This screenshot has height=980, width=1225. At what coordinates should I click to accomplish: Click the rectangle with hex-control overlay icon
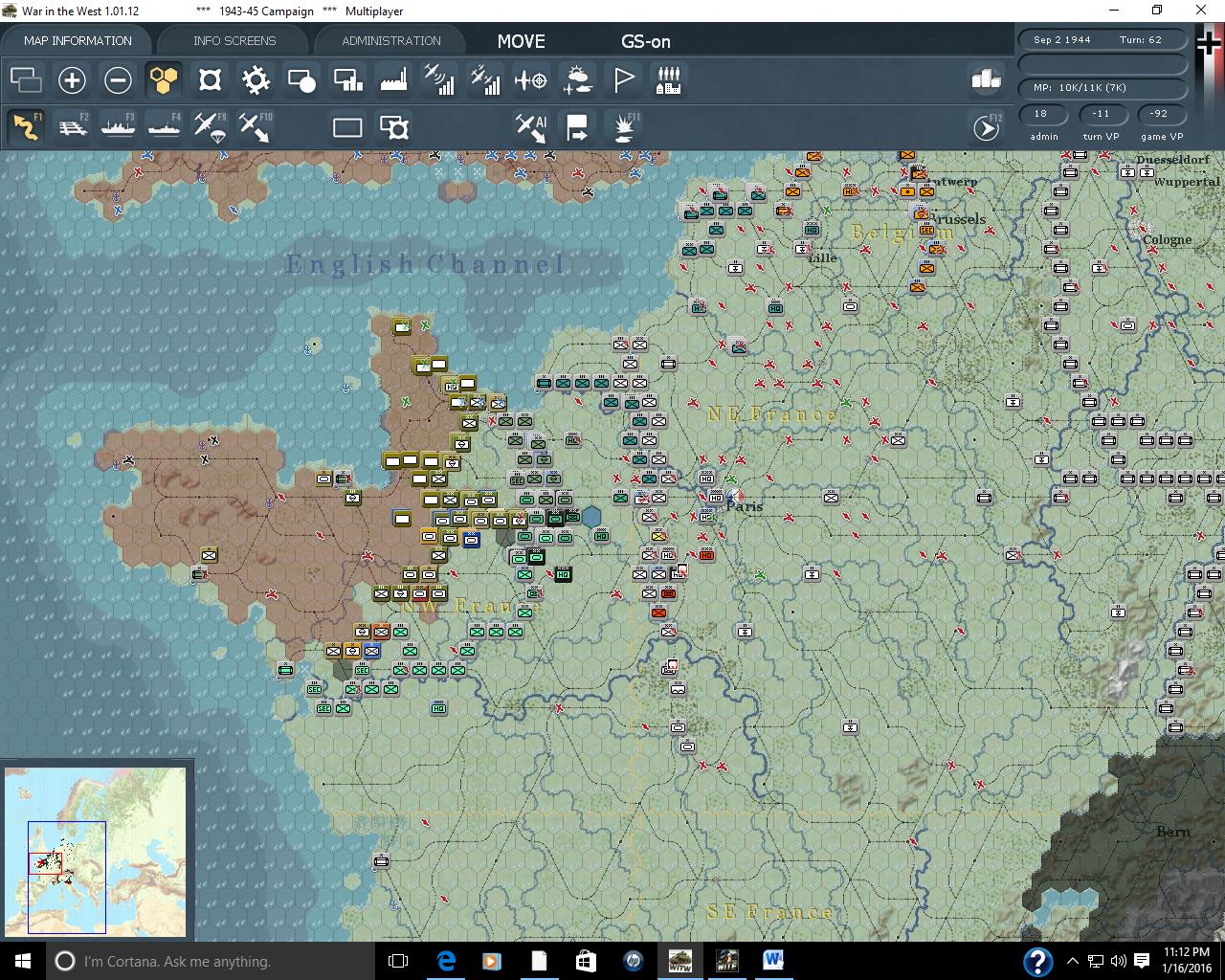(393, 127)
